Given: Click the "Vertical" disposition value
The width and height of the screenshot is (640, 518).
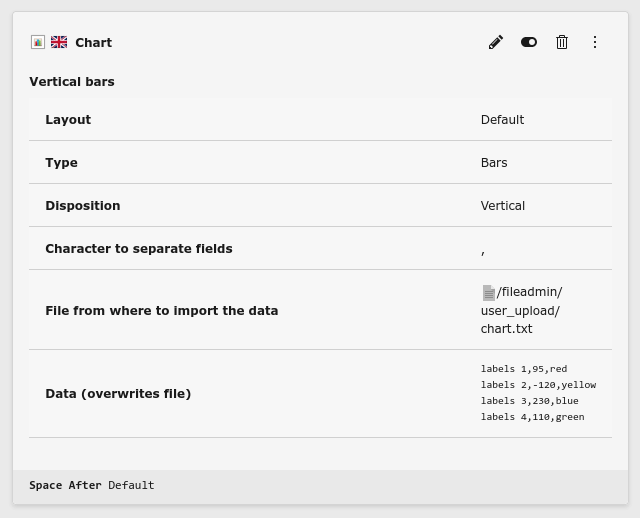Looking at the screenshot, I should (502, 206).
